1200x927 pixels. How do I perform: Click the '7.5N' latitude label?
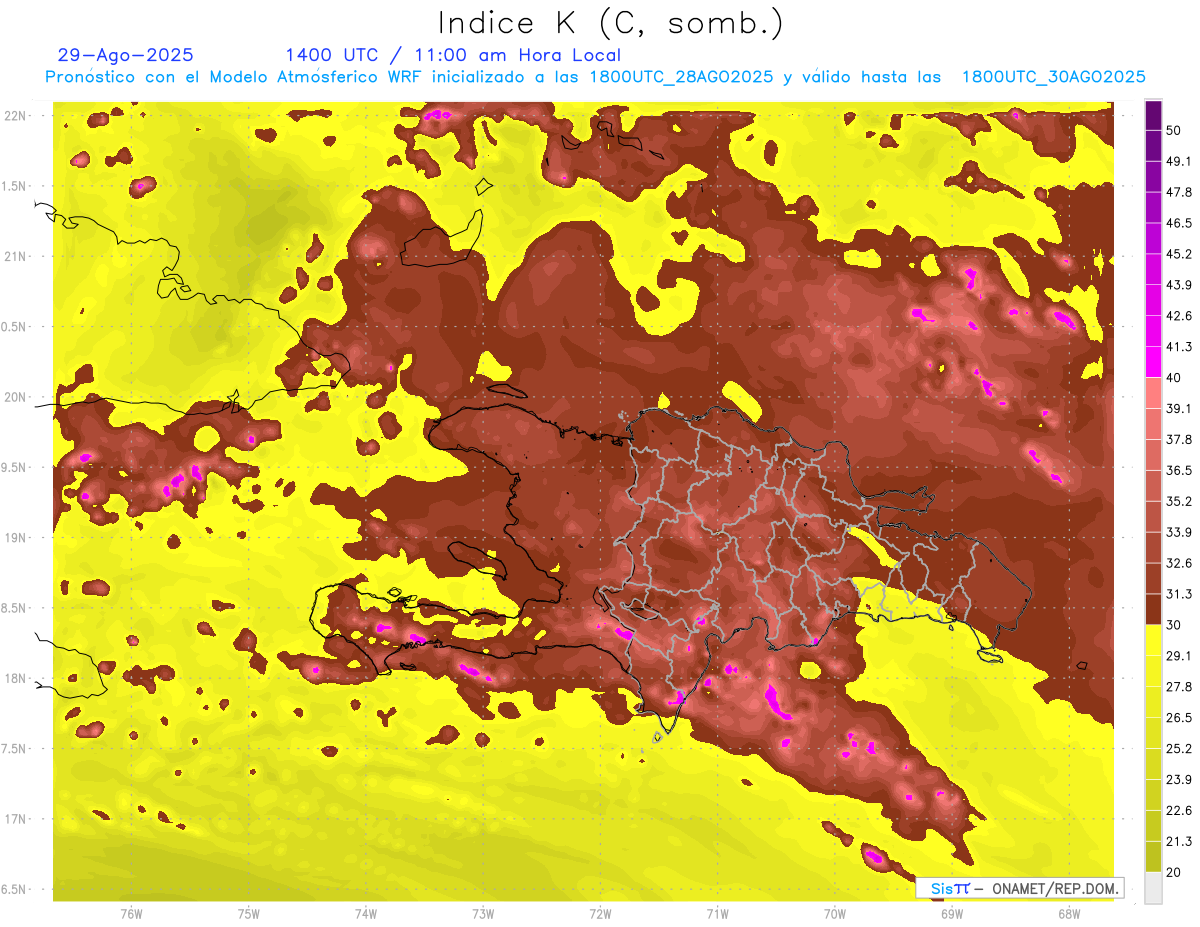[14, 748]
